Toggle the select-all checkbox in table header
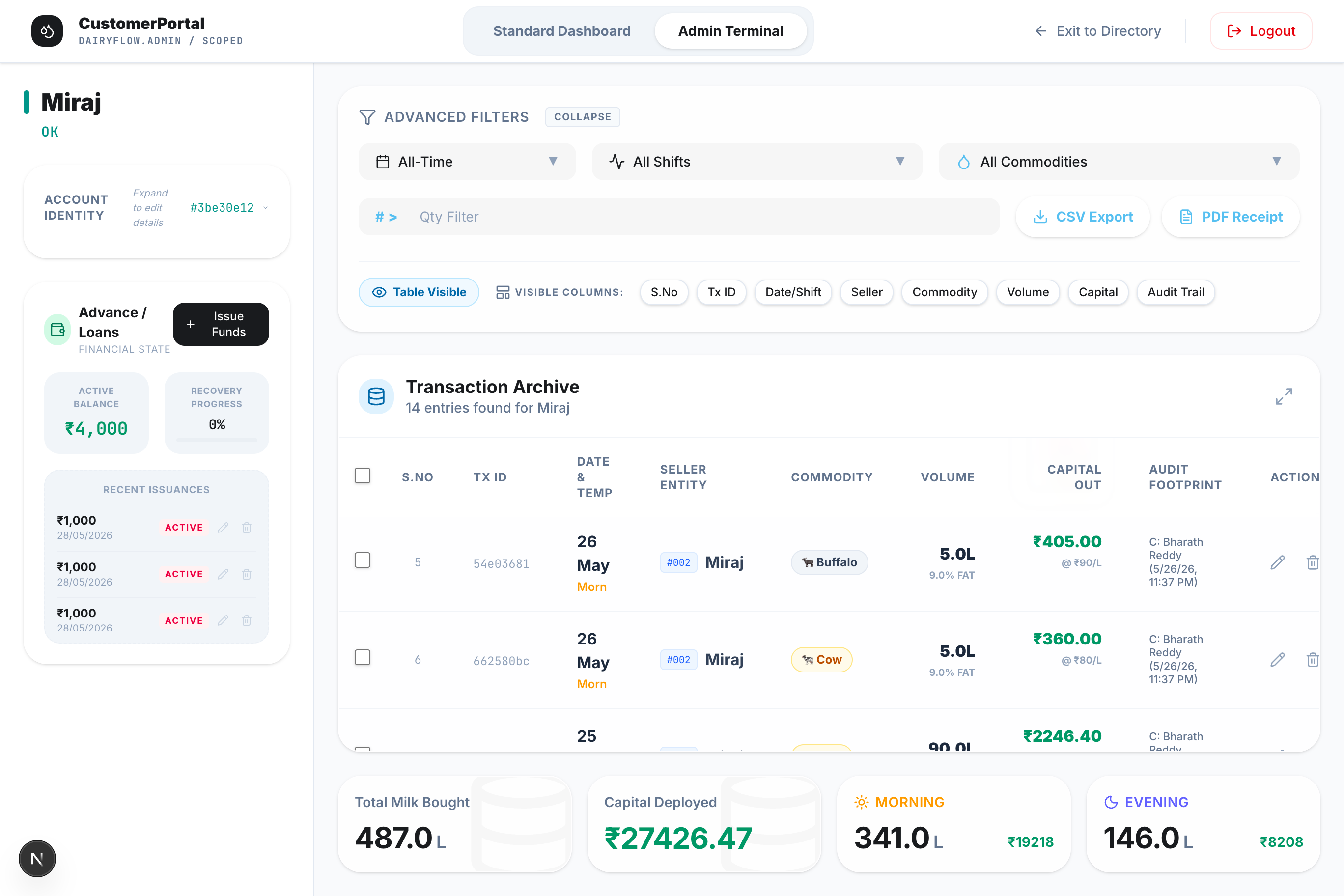 click(x=363, y=476)
